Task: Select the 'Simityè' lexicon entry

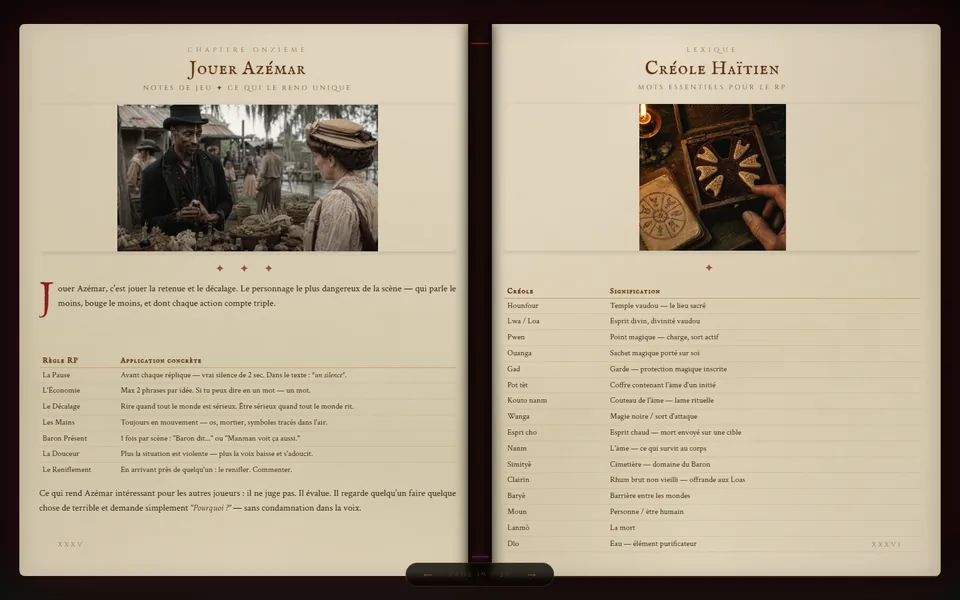Action: (712, 464)
